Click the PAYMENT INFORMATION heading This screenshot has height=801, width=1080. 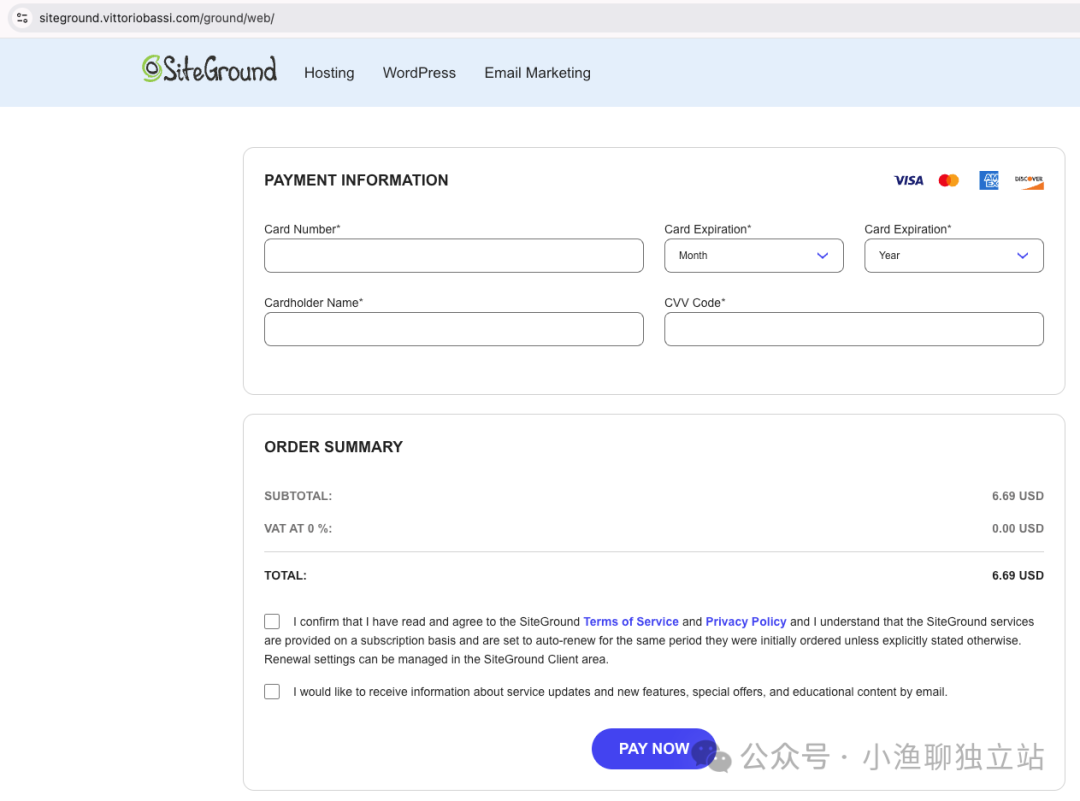tap(356, 180)
